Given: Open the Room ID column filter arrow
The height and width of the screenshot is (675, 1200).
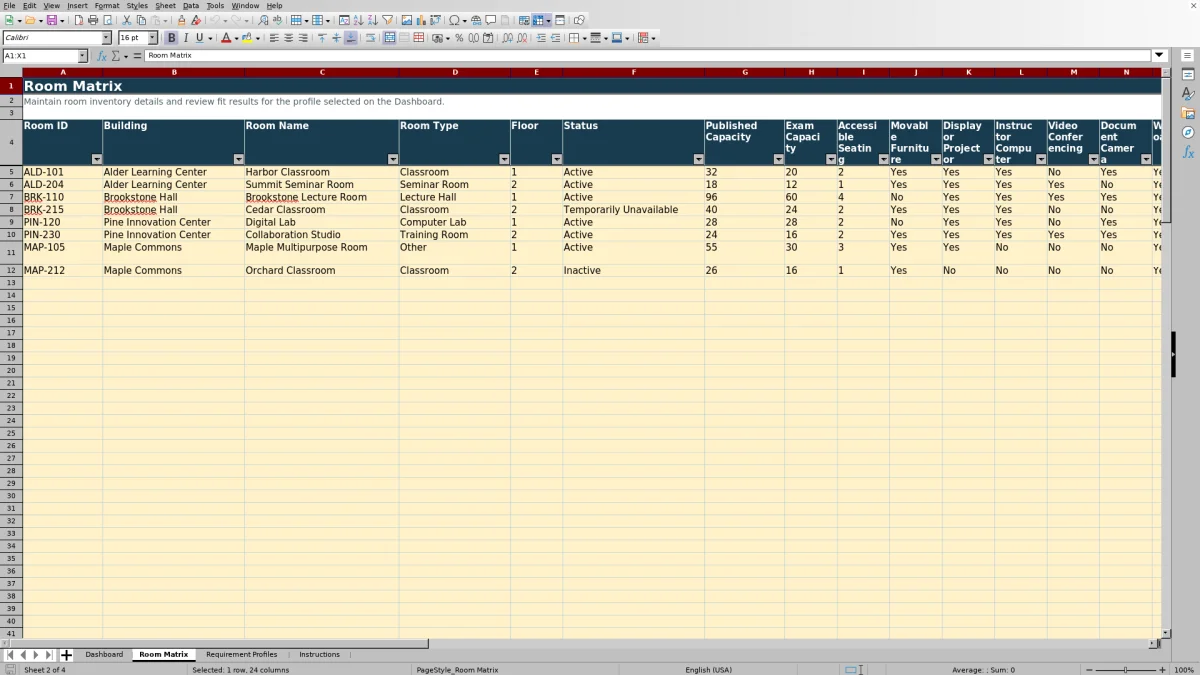Looking at the screenshot, I should (x=97, y=159).
